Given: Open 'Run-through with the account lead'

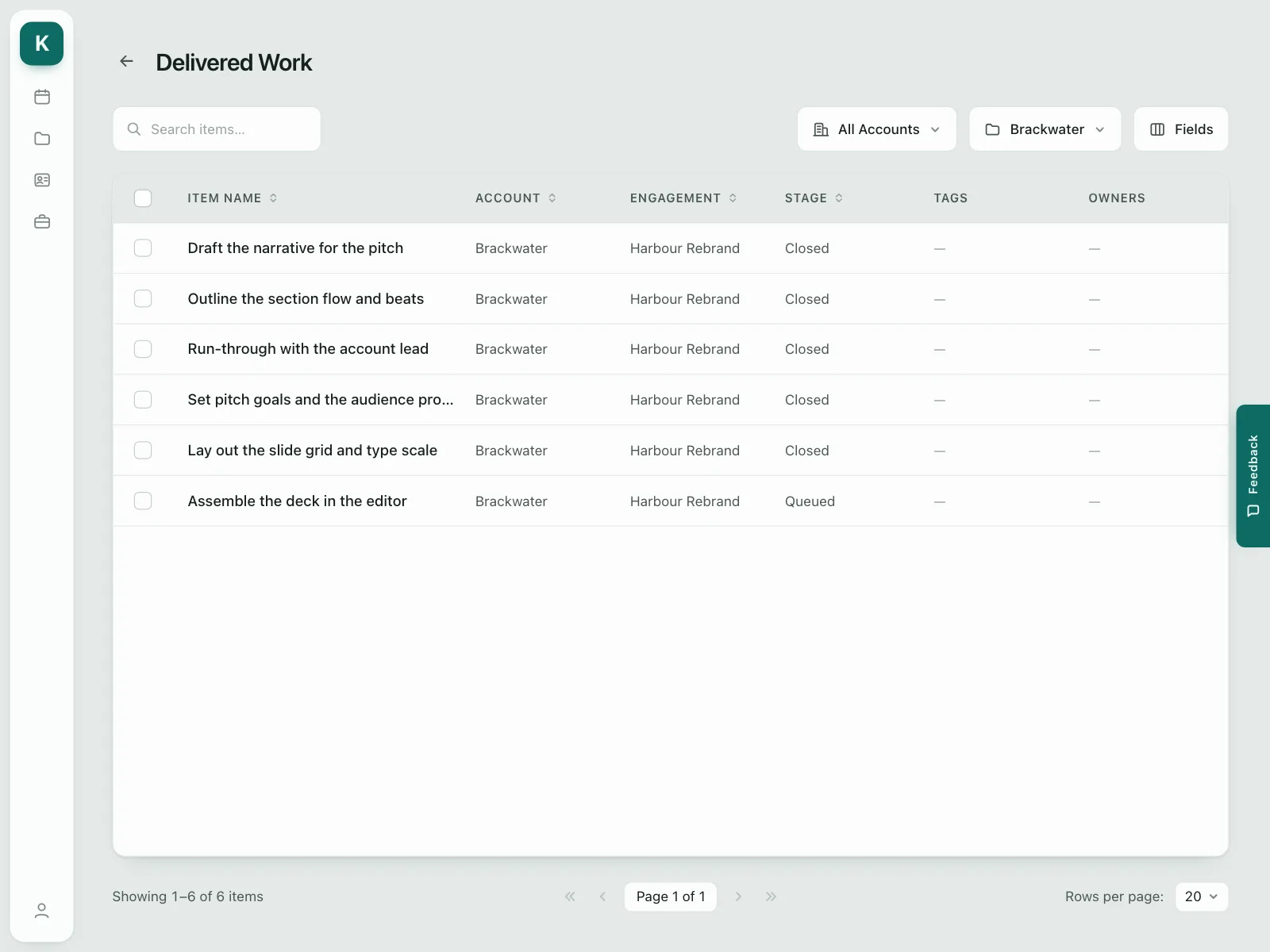Looking at the screenshot, I should tap(308, 349).
